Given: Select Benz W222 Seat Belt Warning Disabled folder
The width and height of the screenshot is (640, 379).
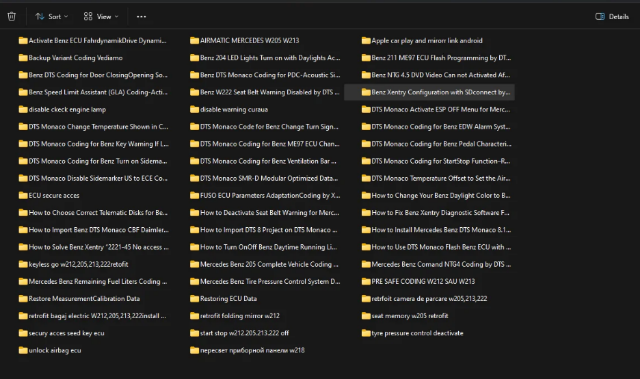Looking at the screenshot, I should pyautogui.click(x=270, y=92).
